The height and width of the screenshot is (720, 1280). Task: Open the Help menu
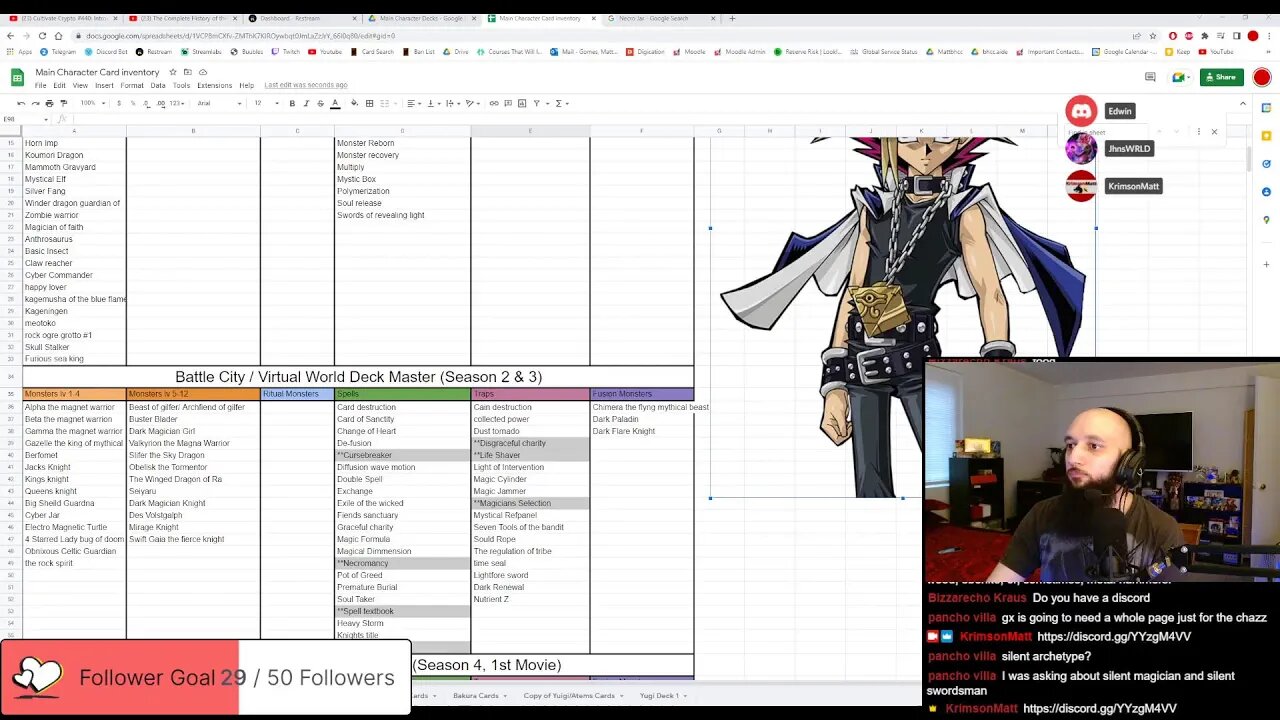tap(246, 85)
